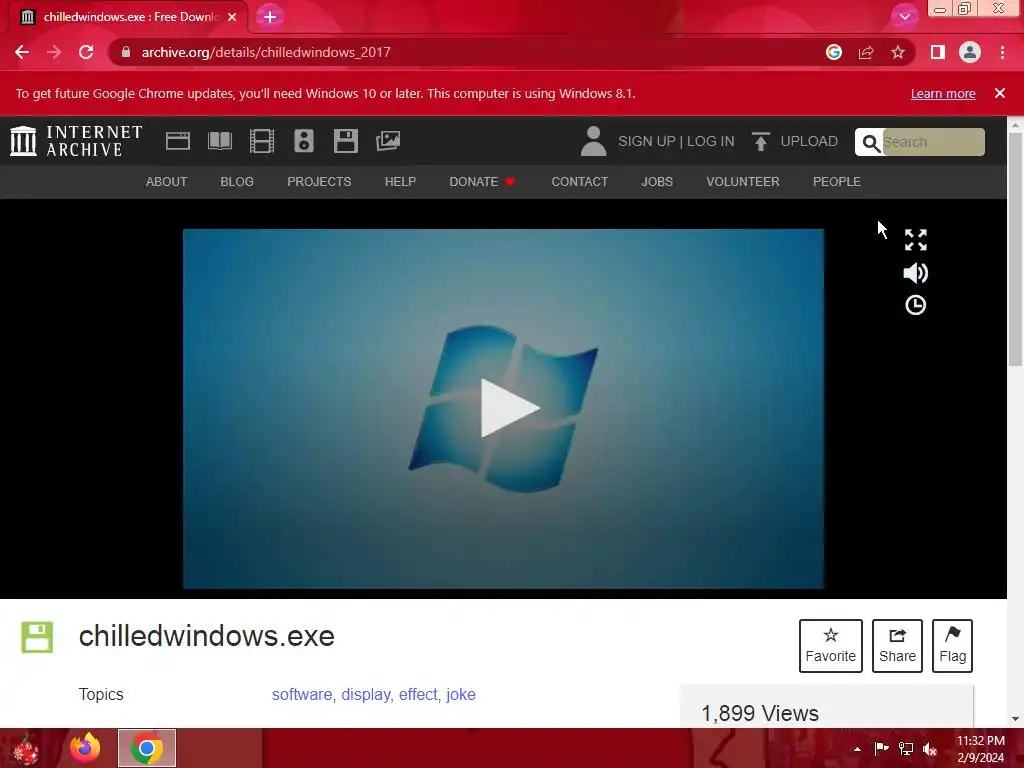Click the user avatar icon
Screen dimensions: 1024x768
click(x=593, y=141)
